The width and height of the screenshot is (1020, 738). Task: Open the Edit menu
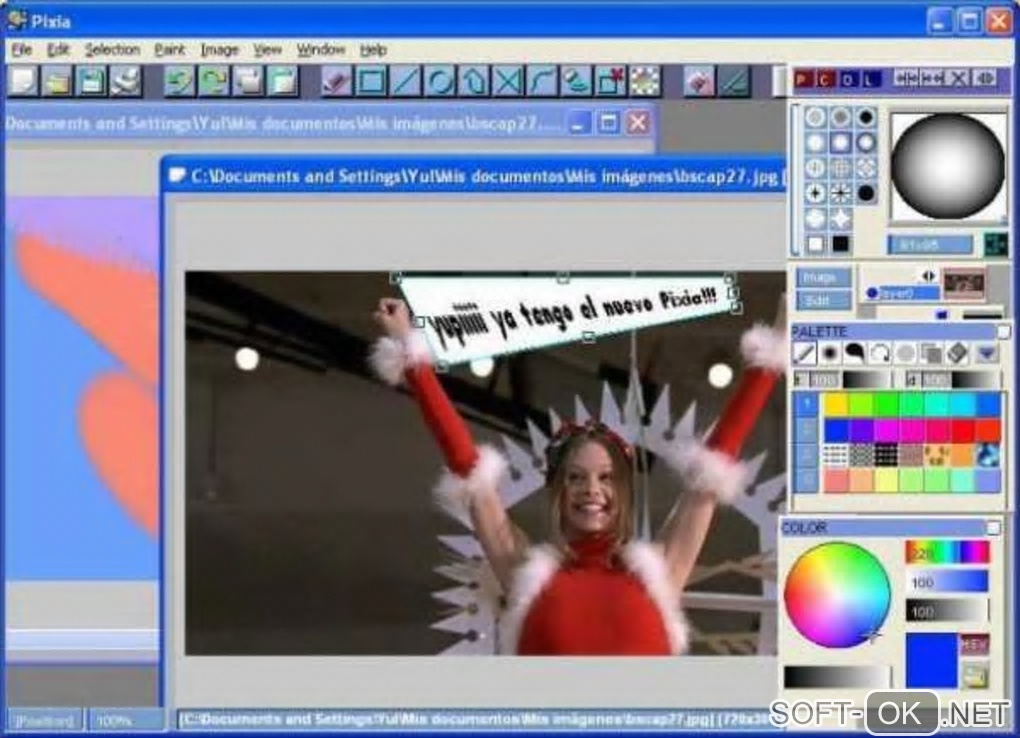pos(58,49)
